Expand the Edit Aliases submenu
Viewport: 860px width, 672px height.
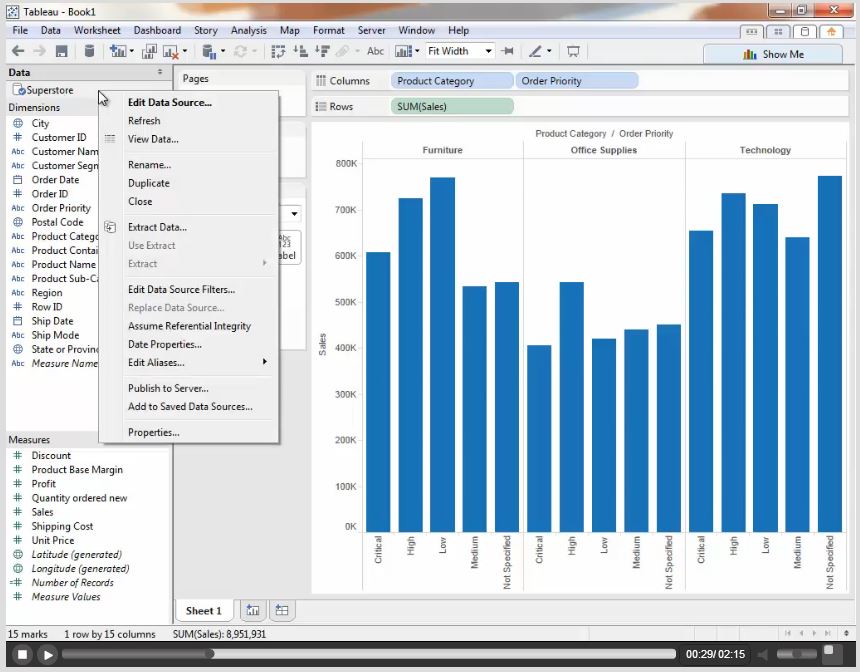coord(265,363)
